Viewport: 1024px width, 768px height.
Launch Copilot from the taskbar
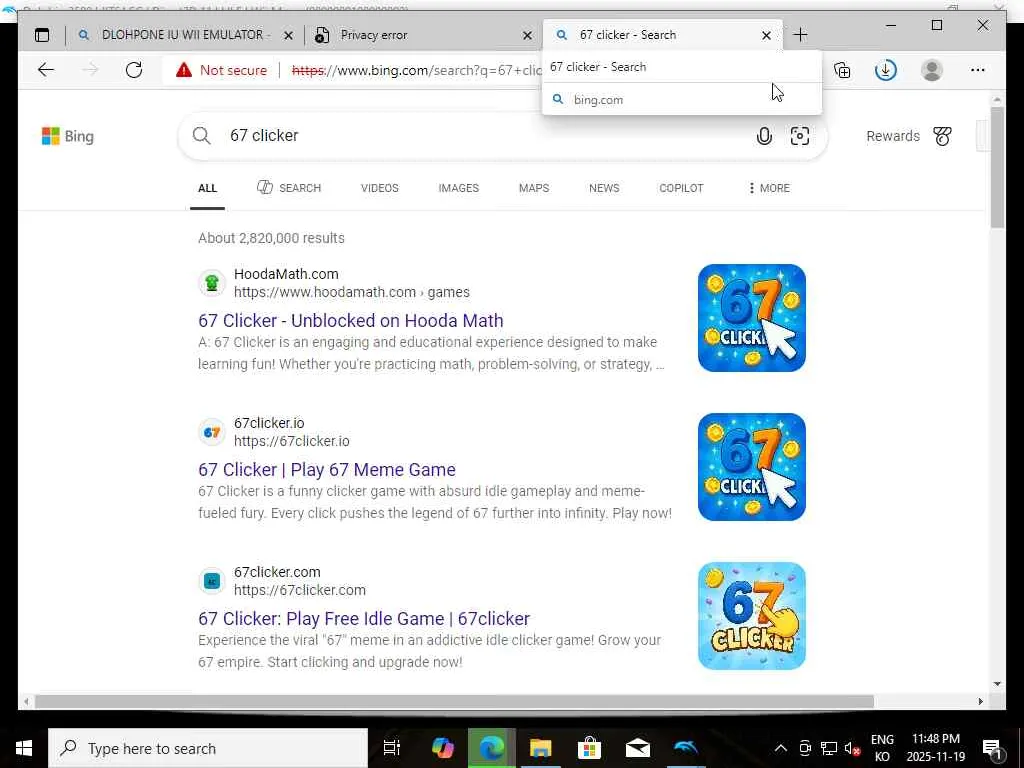pos(442,748)
